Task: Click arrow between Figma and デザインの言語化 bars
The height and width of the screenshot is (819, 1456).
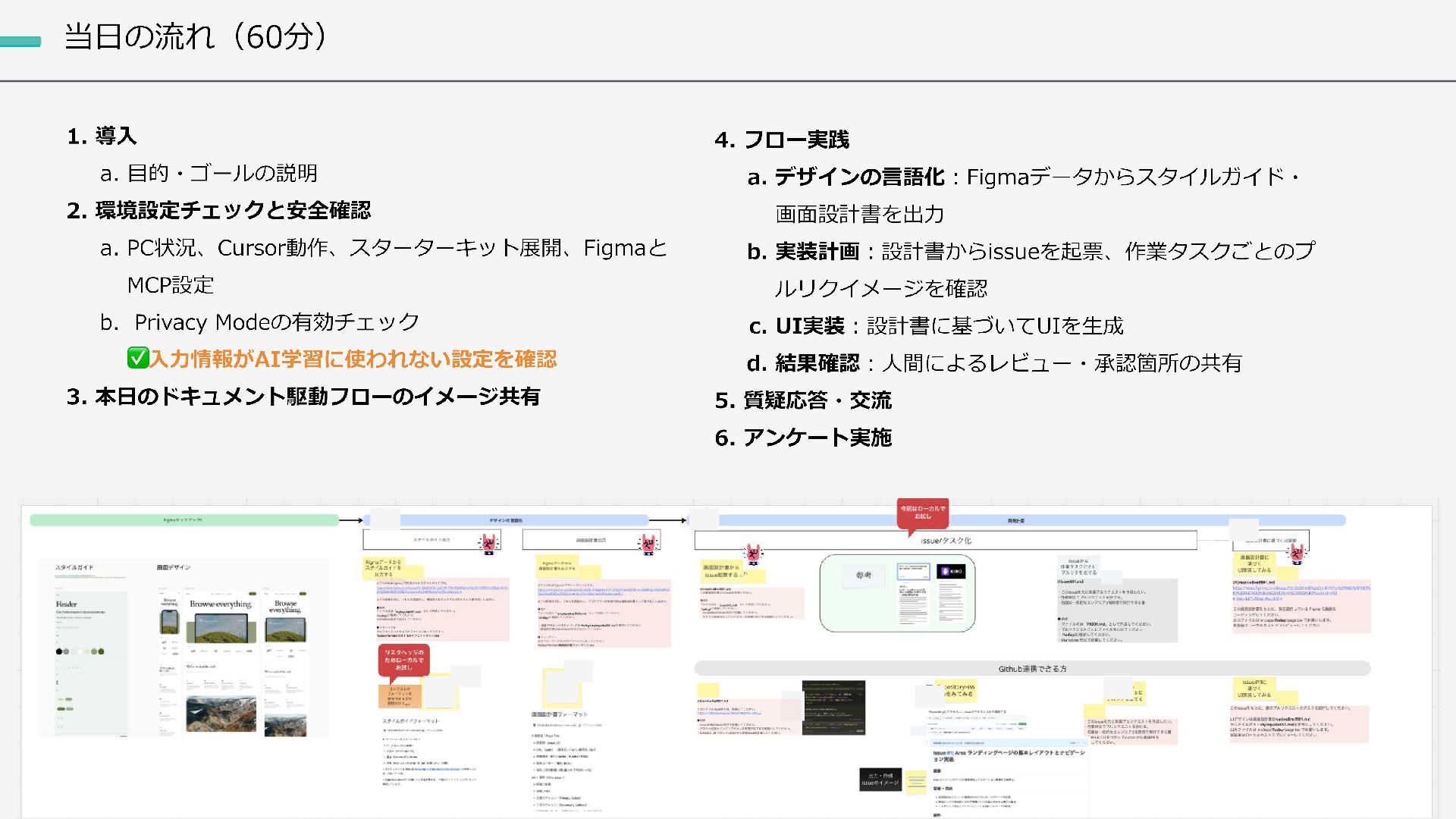Action: pos(350,520)
